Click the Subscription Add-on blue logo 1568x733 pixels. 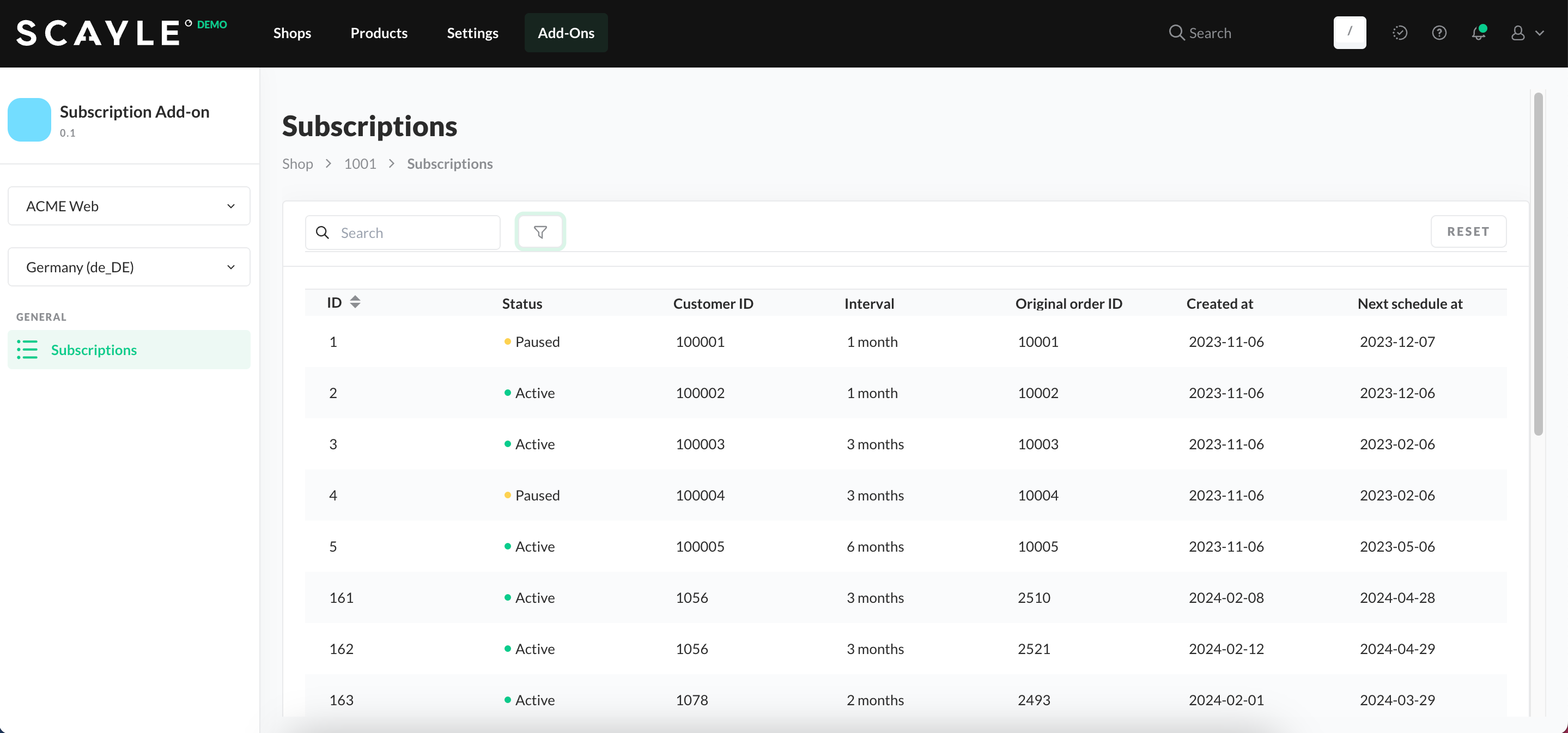point(29,120)
